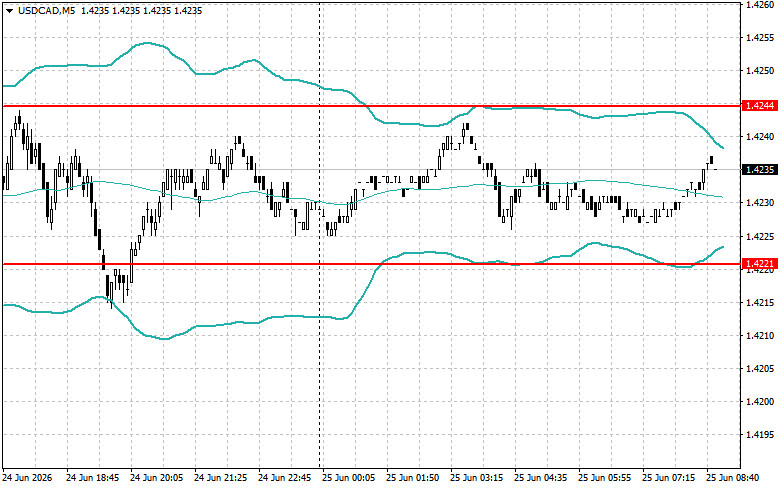Open the chart menu triangle beside USDCAD,M5
Image resolution: width=781 pixels, height=489 pixels.
coord(9,11)
